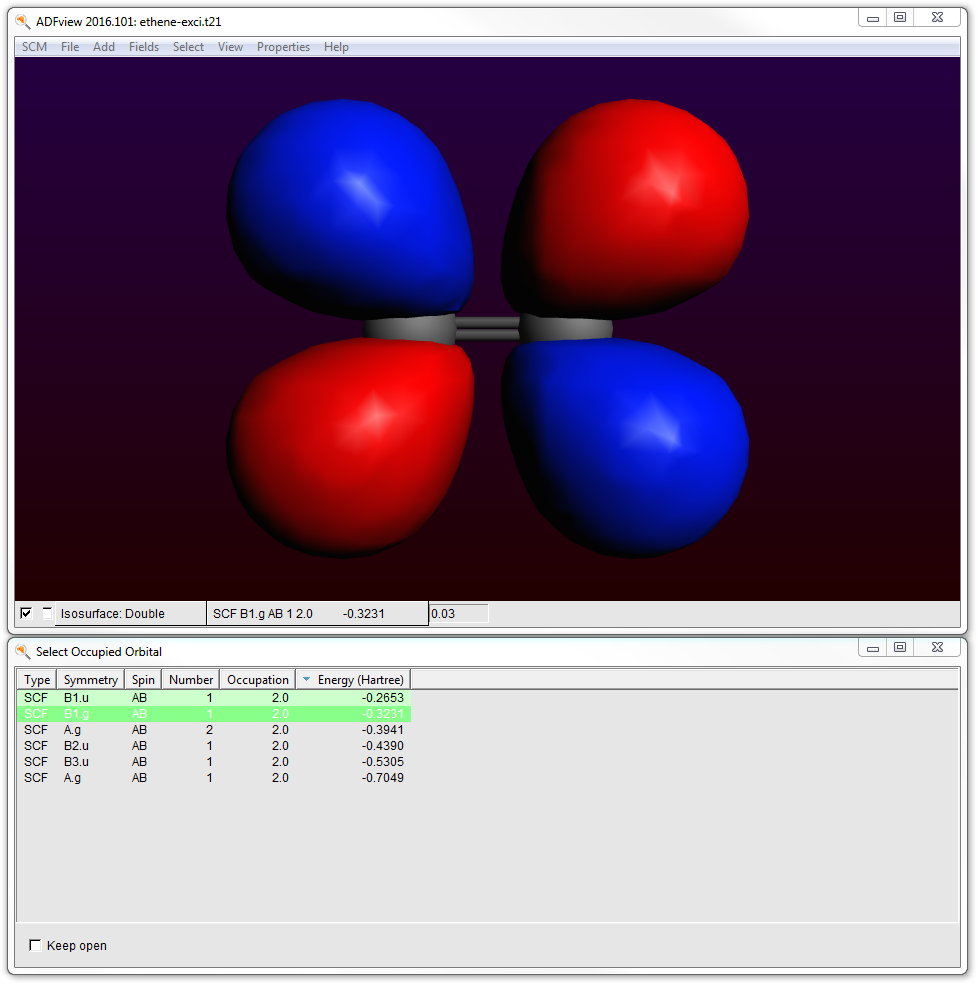This screenshot has width=978, height=984.
Task: Open the Add menu
Action: [x=104, y=47]
